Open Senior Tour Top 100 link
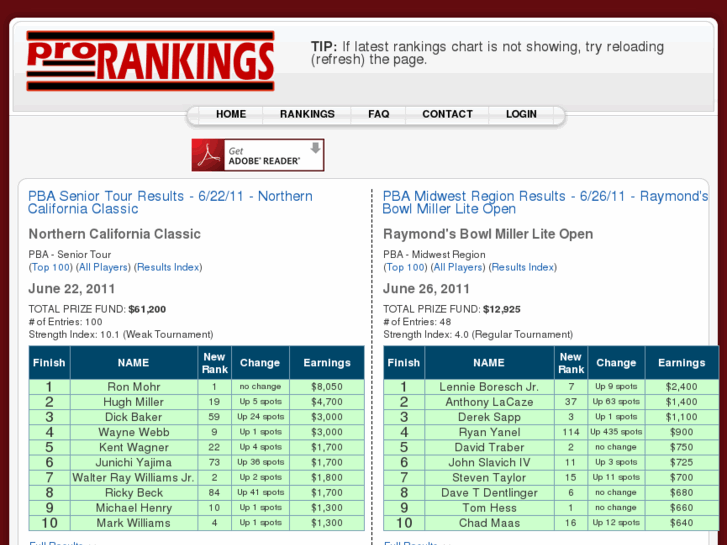 [x=51, y=267]
